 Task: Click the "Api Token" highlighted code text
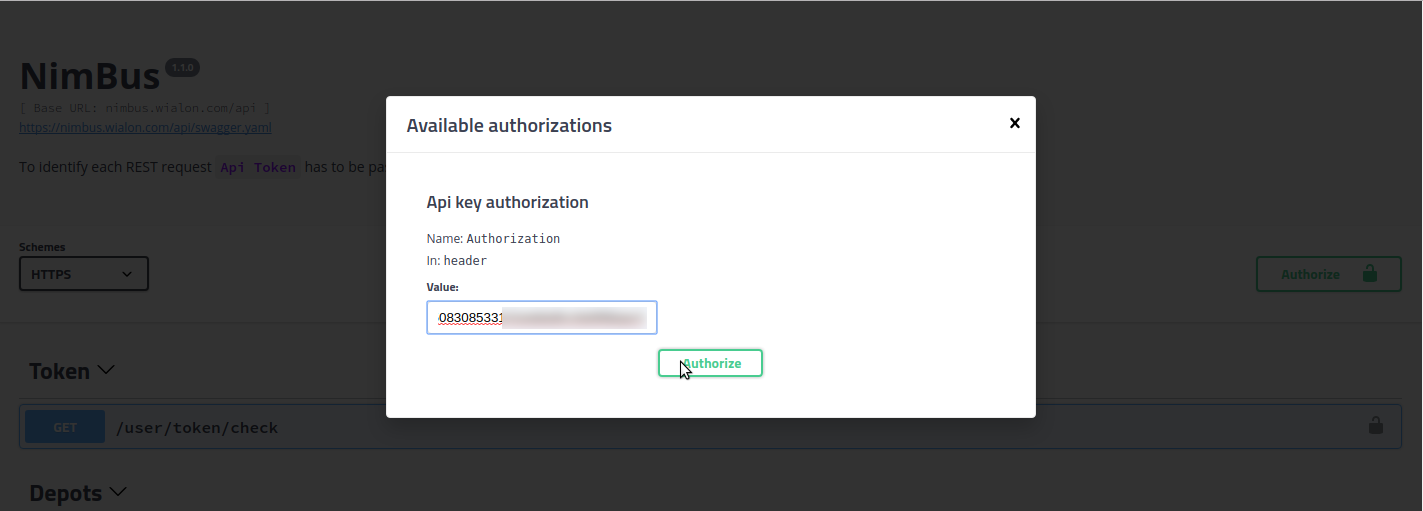258,167
